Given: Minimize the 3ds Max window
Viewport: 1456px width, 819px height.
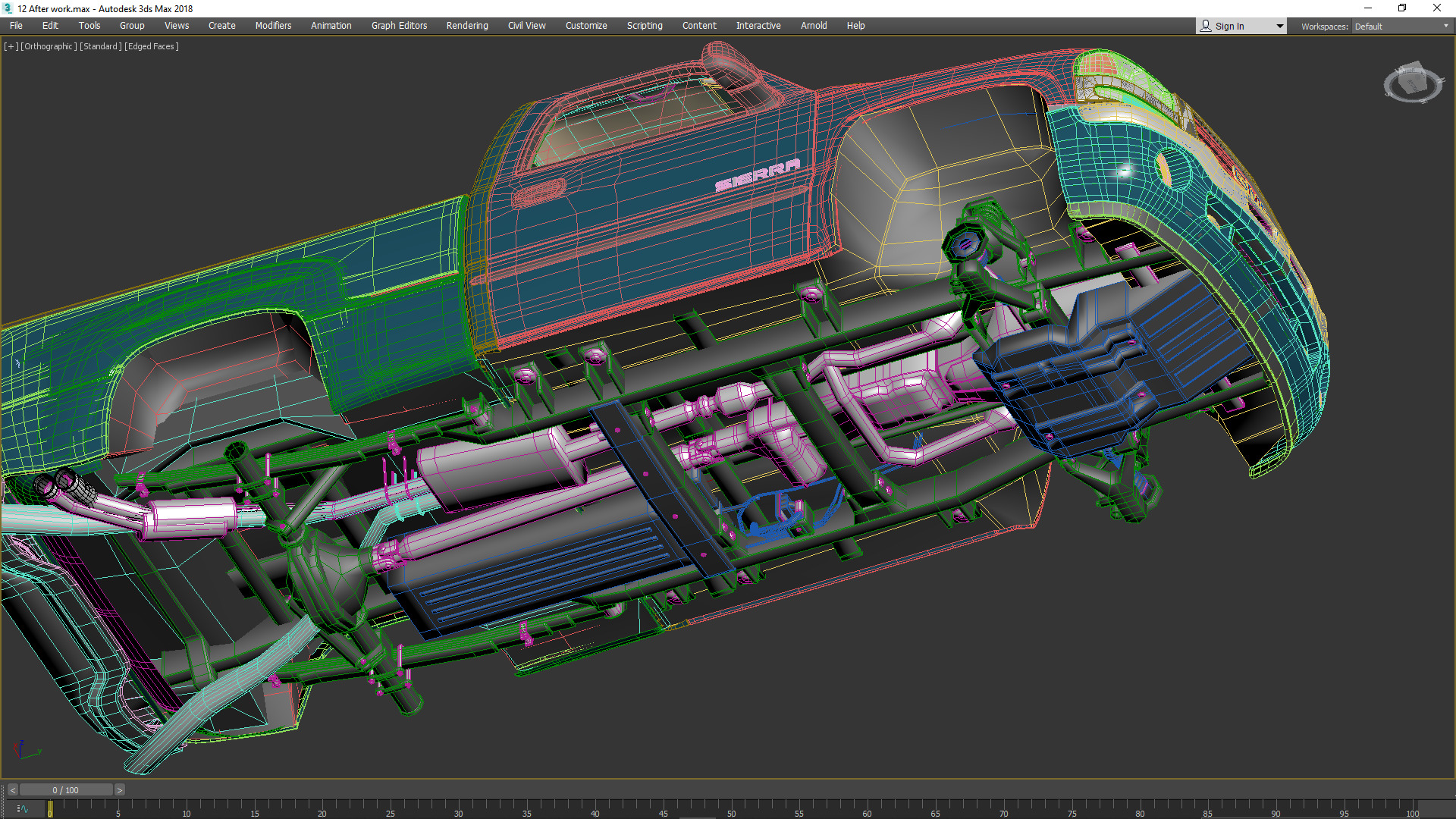Looking at the screenshot, I should click(x=1367, y=8).
